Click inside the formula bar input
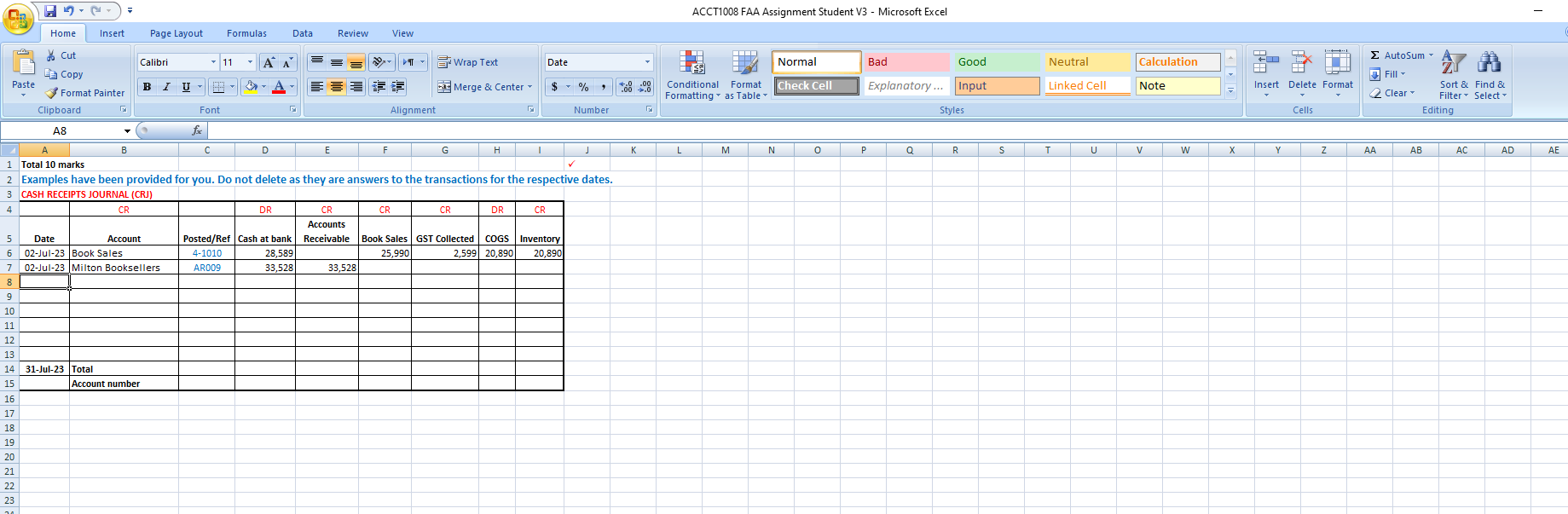The height and width of the screenshot is (514, 1568). point(887,130)
